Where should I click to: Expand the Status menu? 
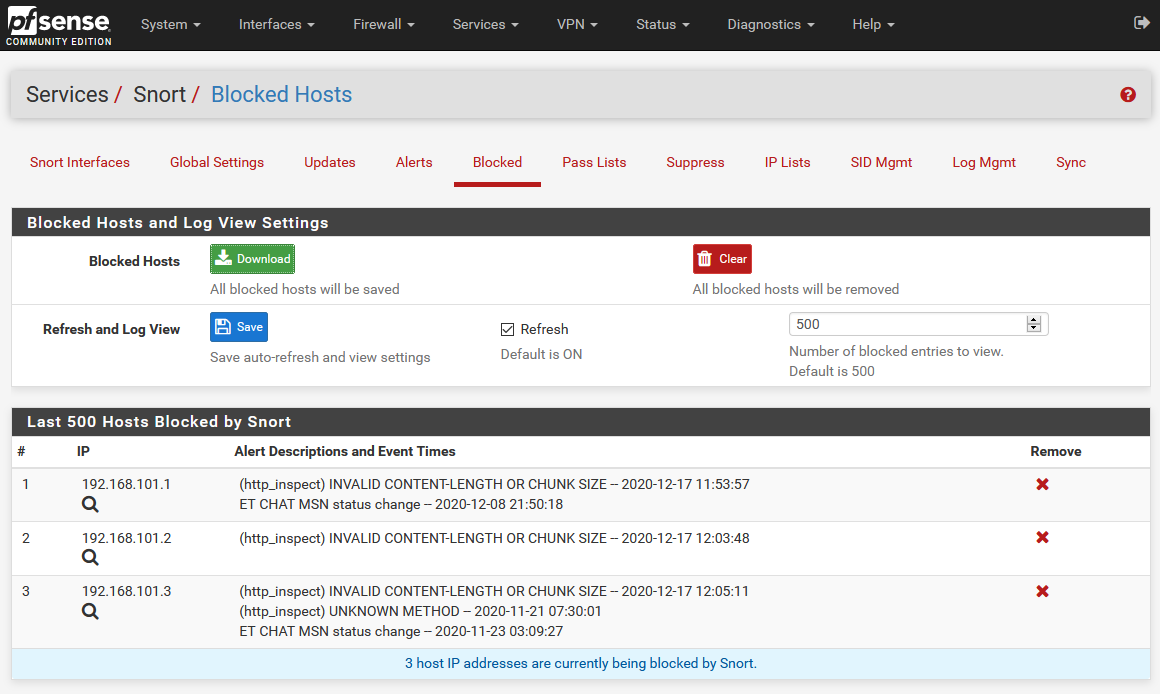tap(663, 24)
